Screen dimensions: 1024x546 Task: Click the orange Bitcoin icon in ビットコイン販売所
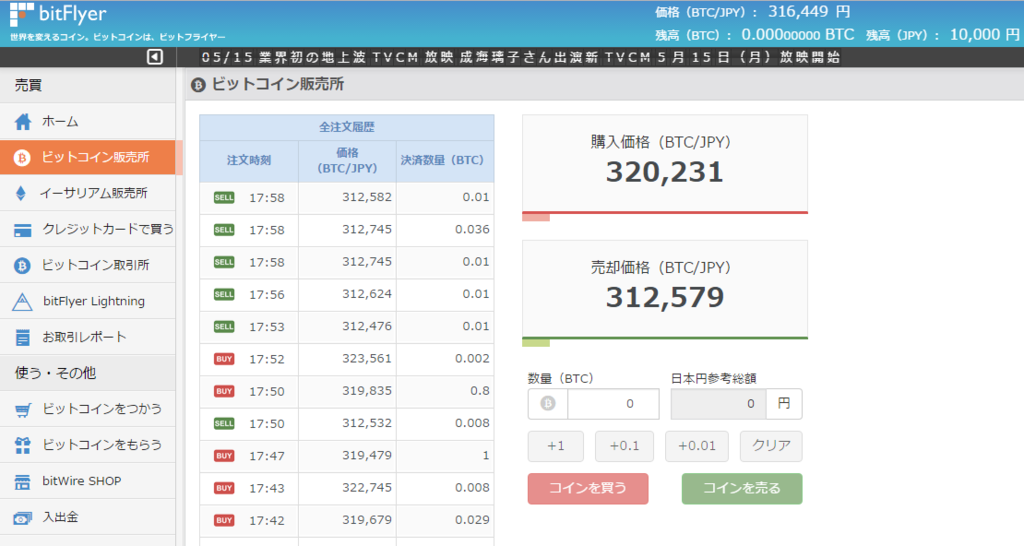[x=22, y=157]
